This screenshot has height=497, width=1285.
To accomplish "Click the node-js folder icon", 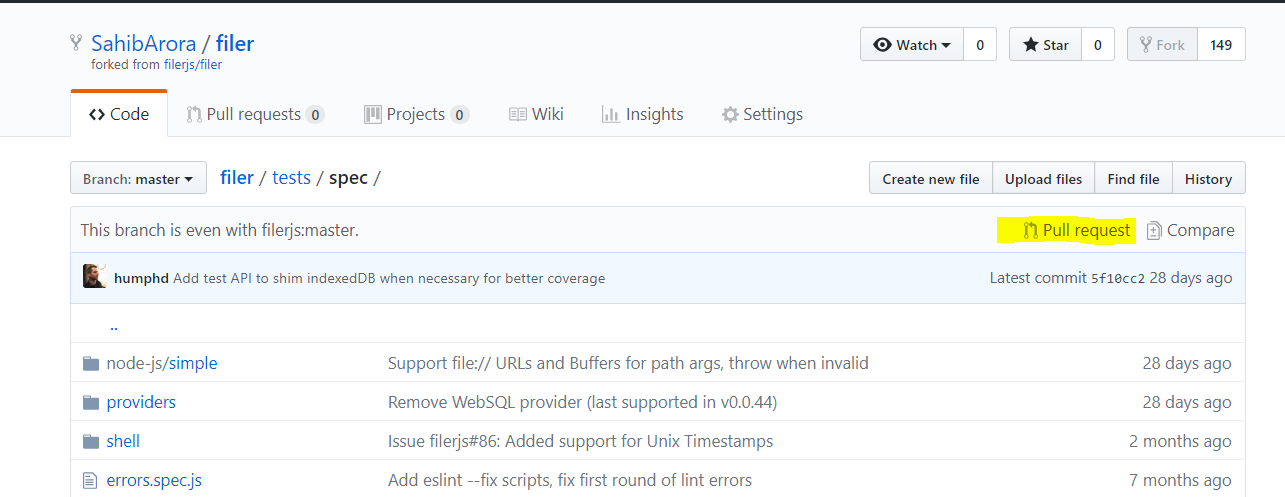I will (x=91, y=363).
